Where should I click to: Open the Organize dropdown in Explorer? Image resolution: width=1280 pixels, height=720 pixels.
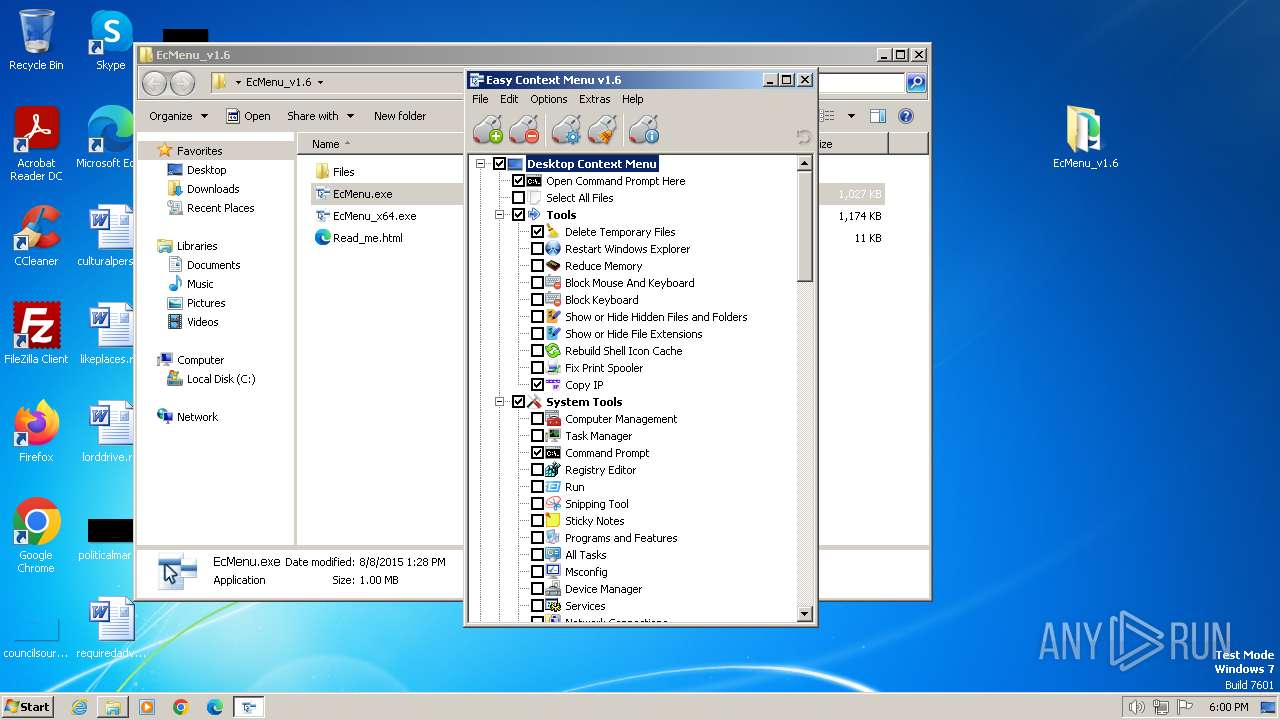178,116
